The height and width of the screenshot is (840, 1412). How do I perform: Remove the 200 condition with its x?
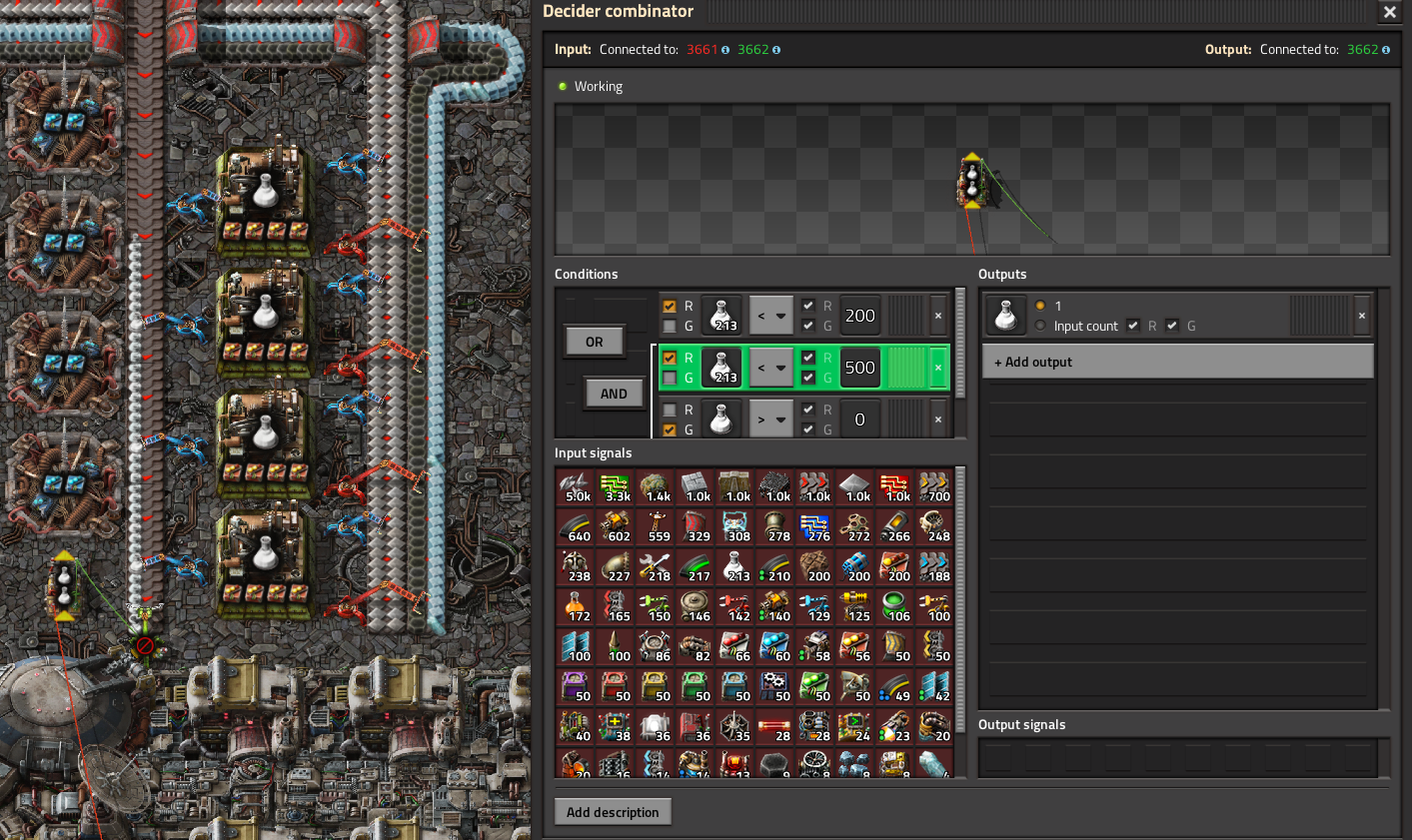pos(937,316)
